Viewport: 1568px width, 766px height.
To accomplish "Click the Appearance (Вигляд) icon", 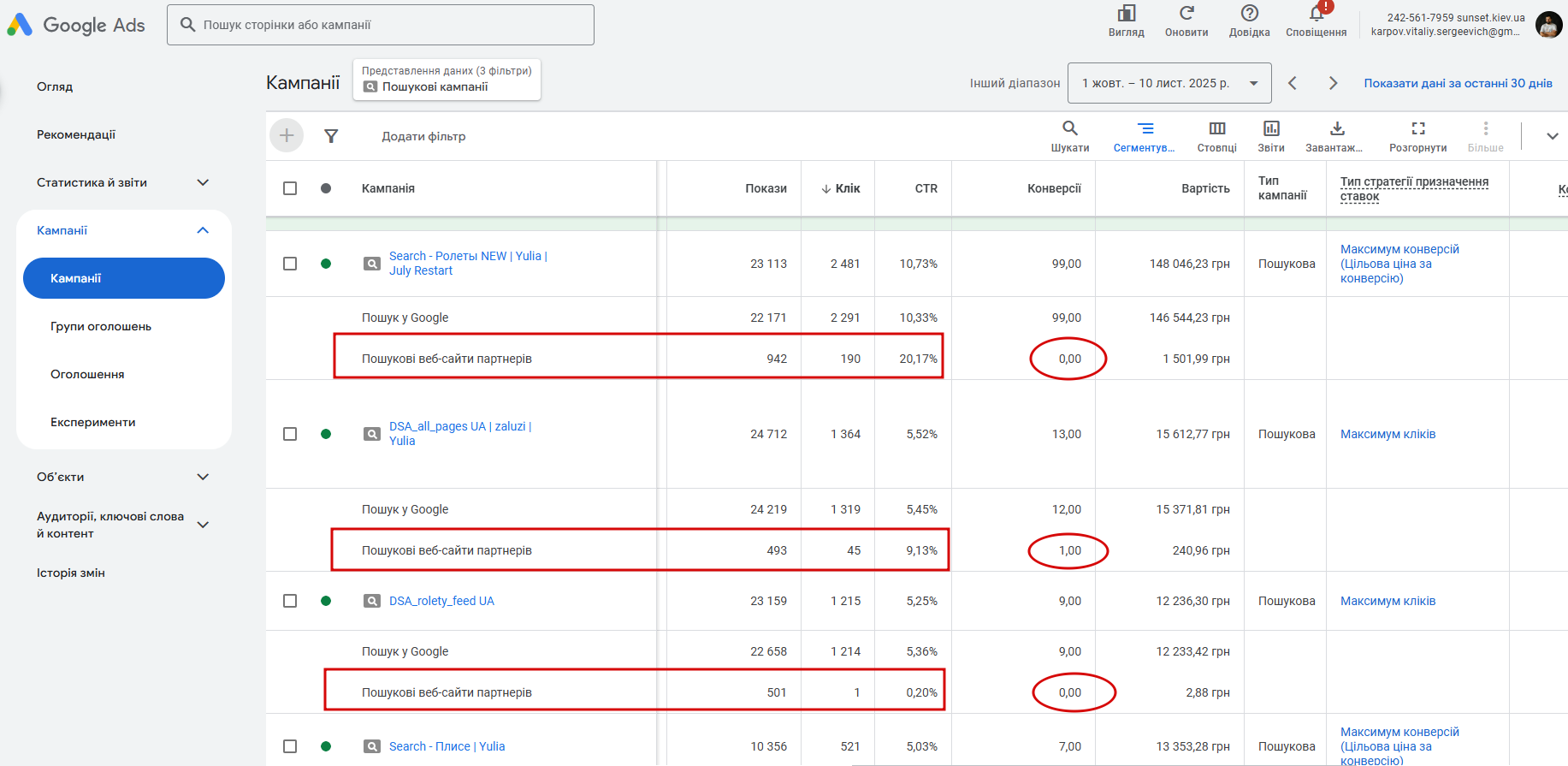I will click(x=1126, y=14).
